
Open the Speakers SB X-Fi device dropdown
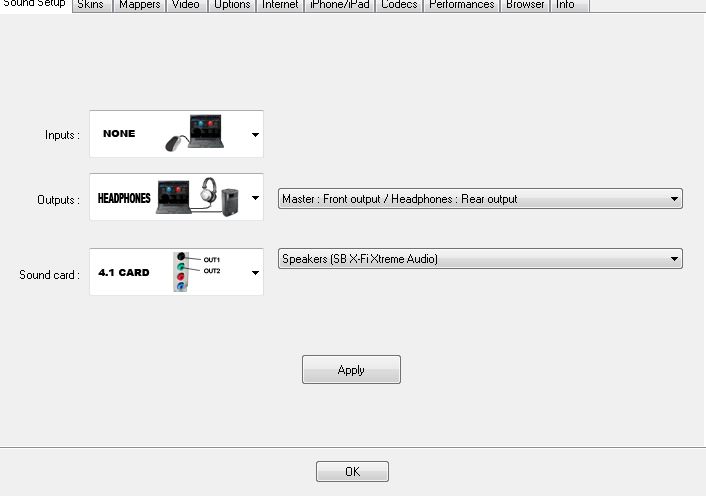point(480,258)
